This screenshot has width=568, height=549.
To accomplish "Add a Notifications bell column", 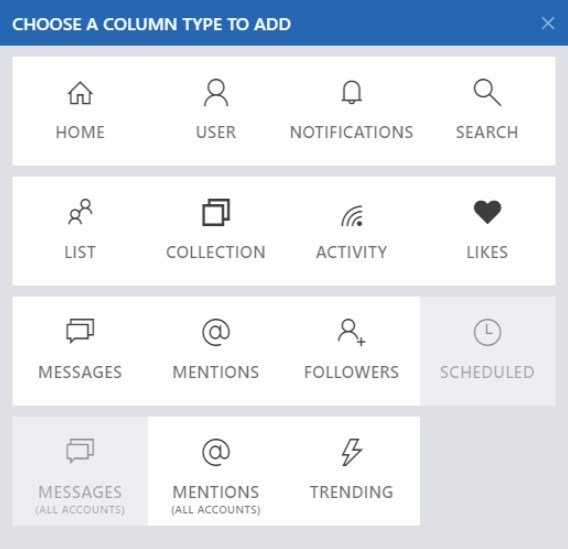I will tap(351, 92).
